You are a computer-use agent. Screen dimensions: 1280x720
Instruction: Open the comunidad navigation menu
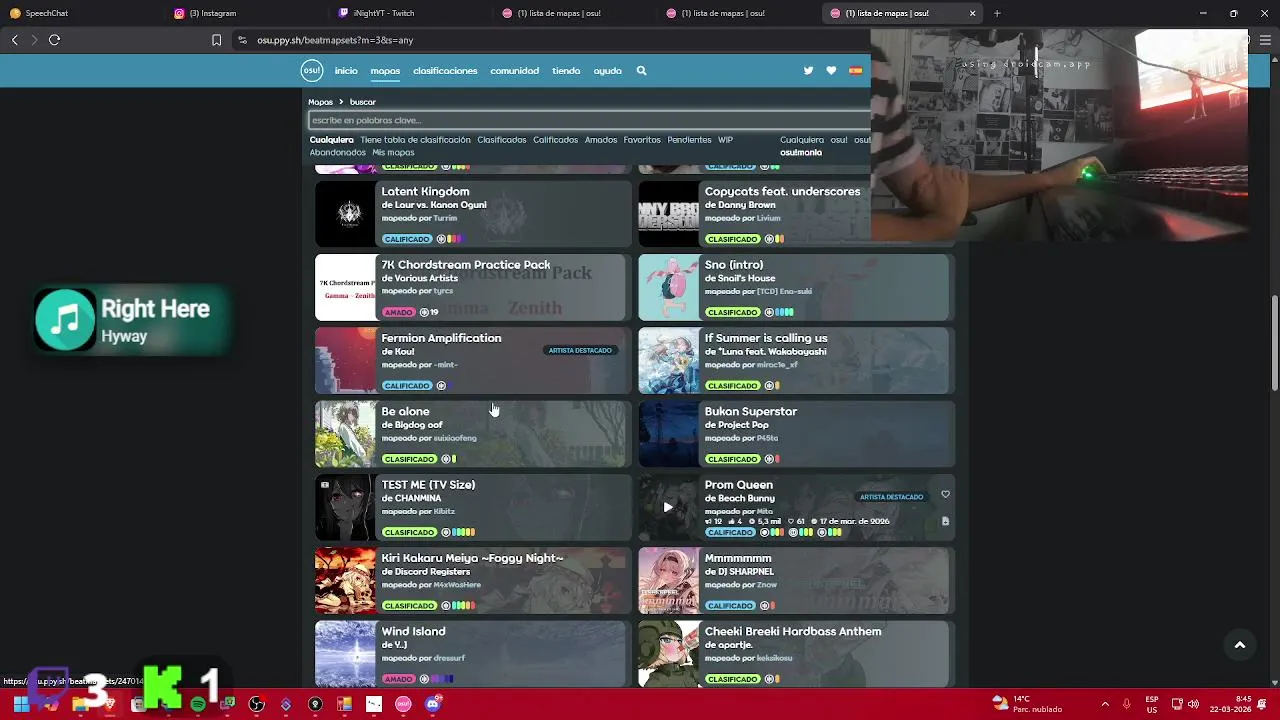click(514, 71)
